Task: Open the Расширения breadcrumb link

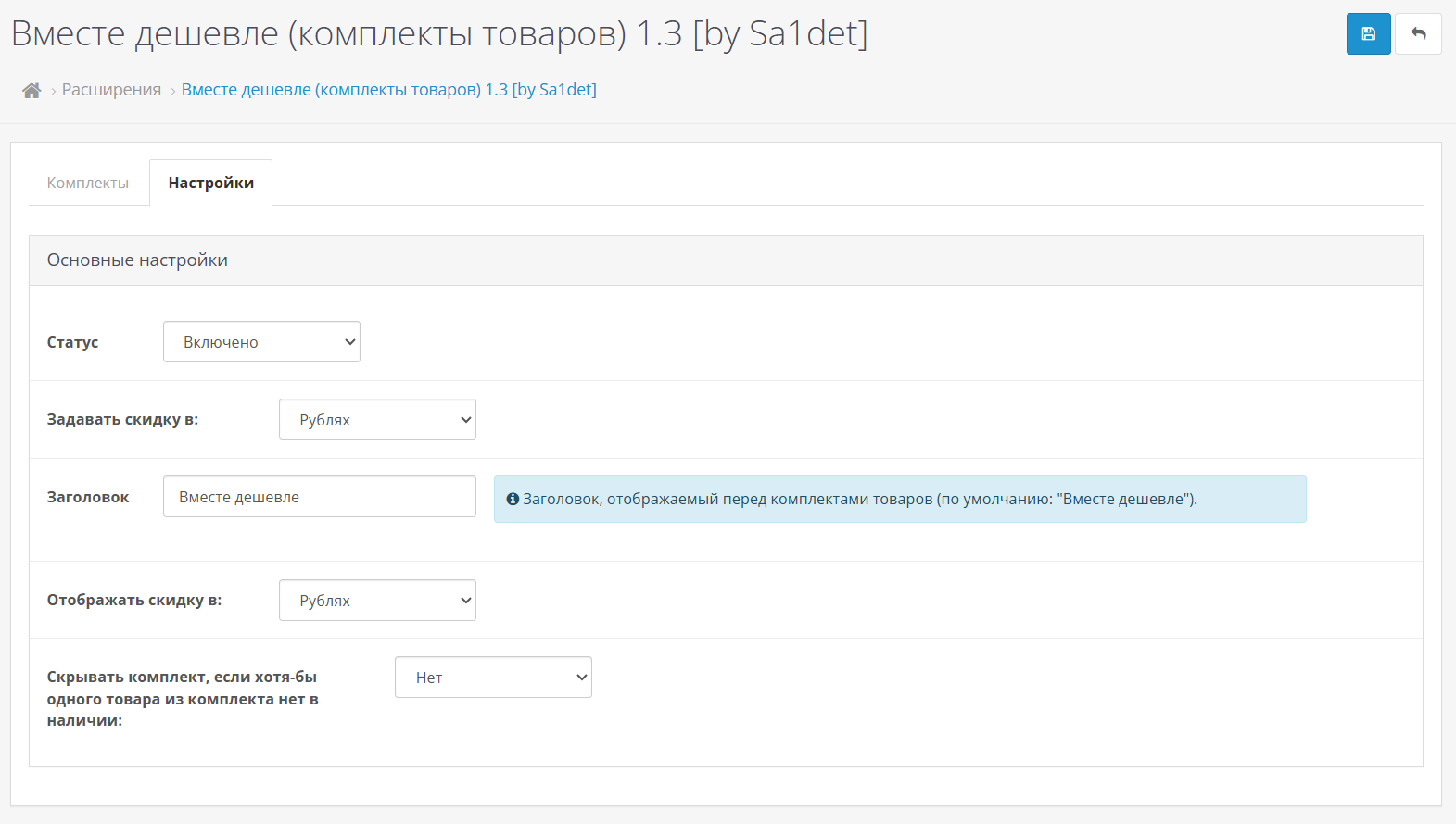Action: point(111,90)
